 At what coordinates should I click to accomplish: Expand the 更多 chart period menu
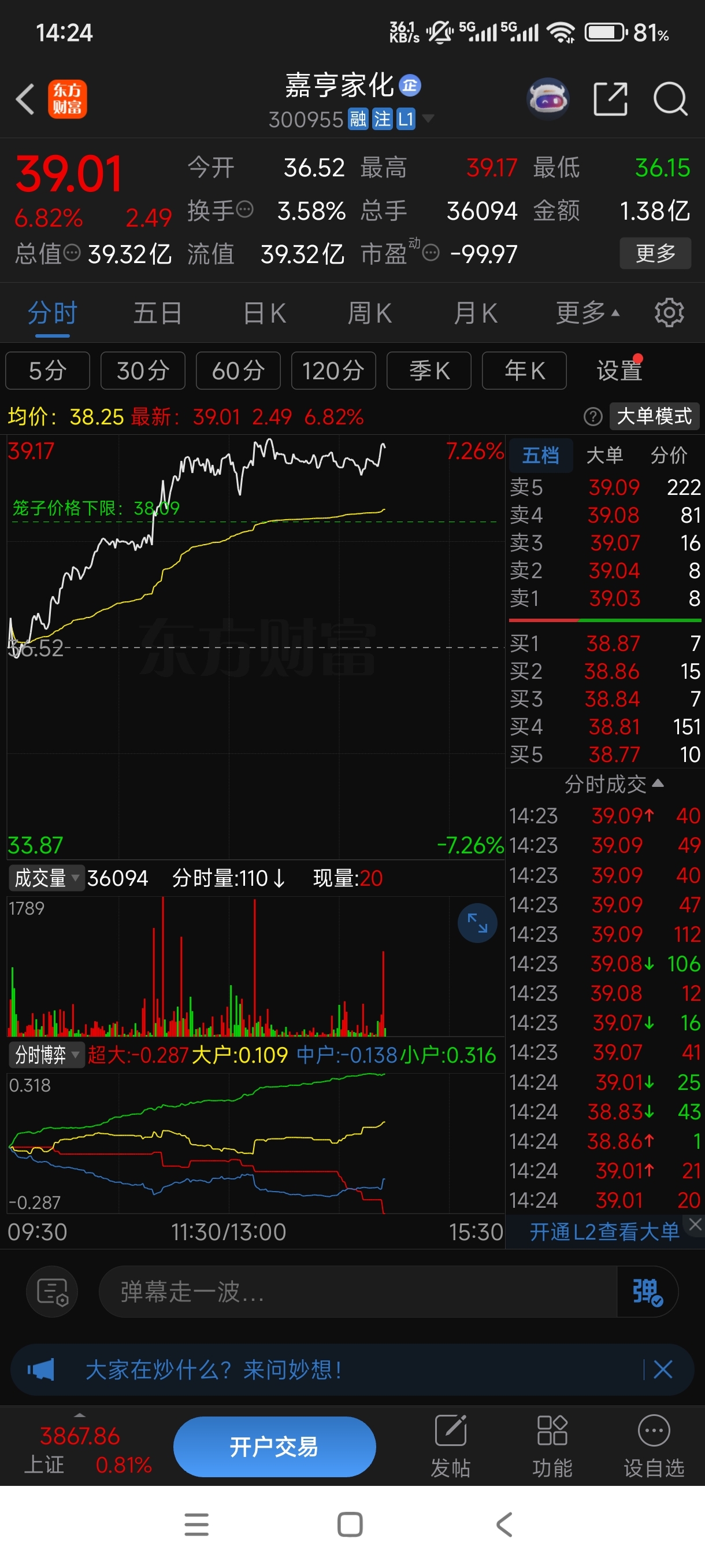(588, 313)
